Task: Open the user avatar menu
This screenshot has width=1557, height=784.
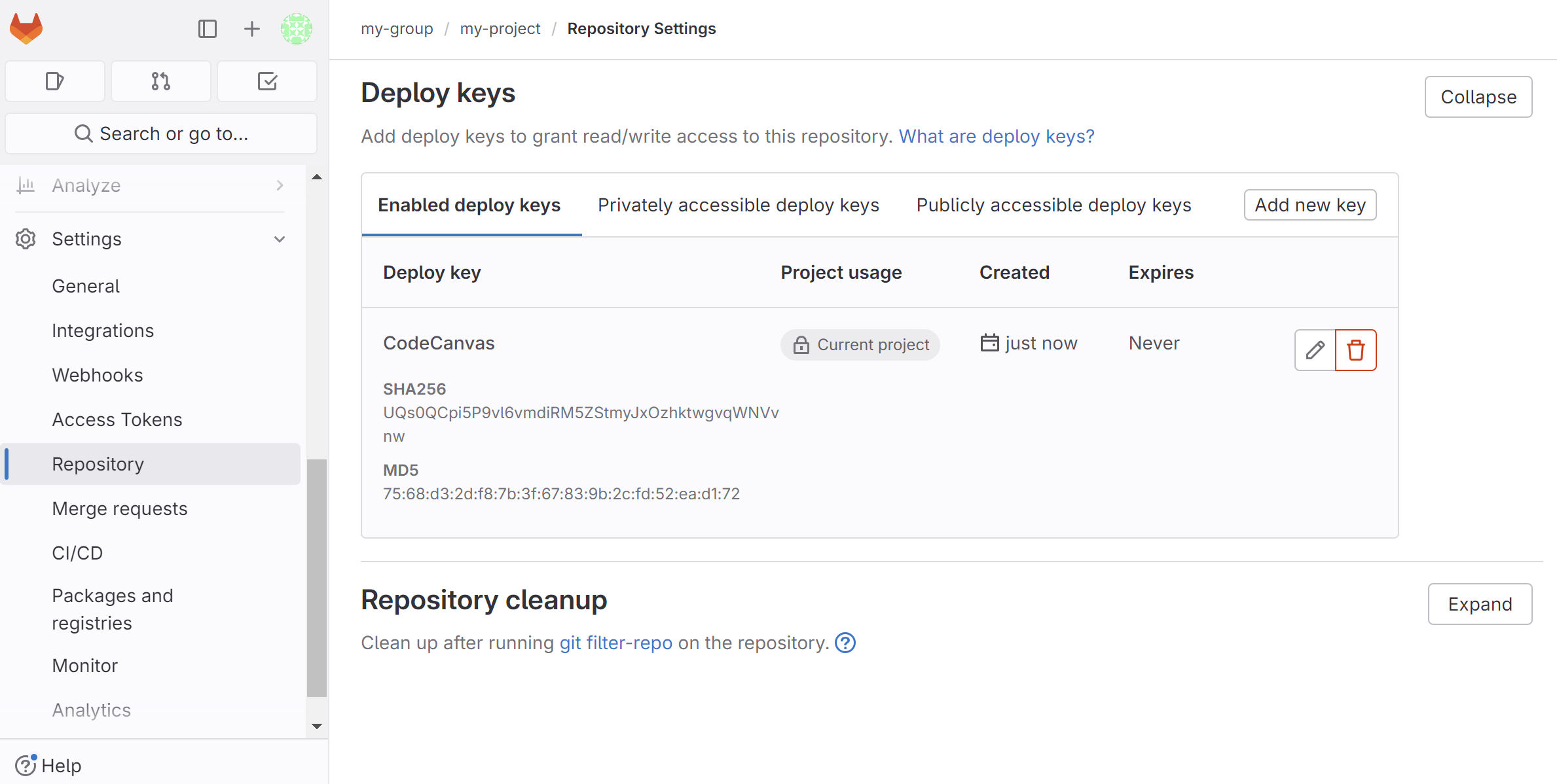Action: coord(296,29)
